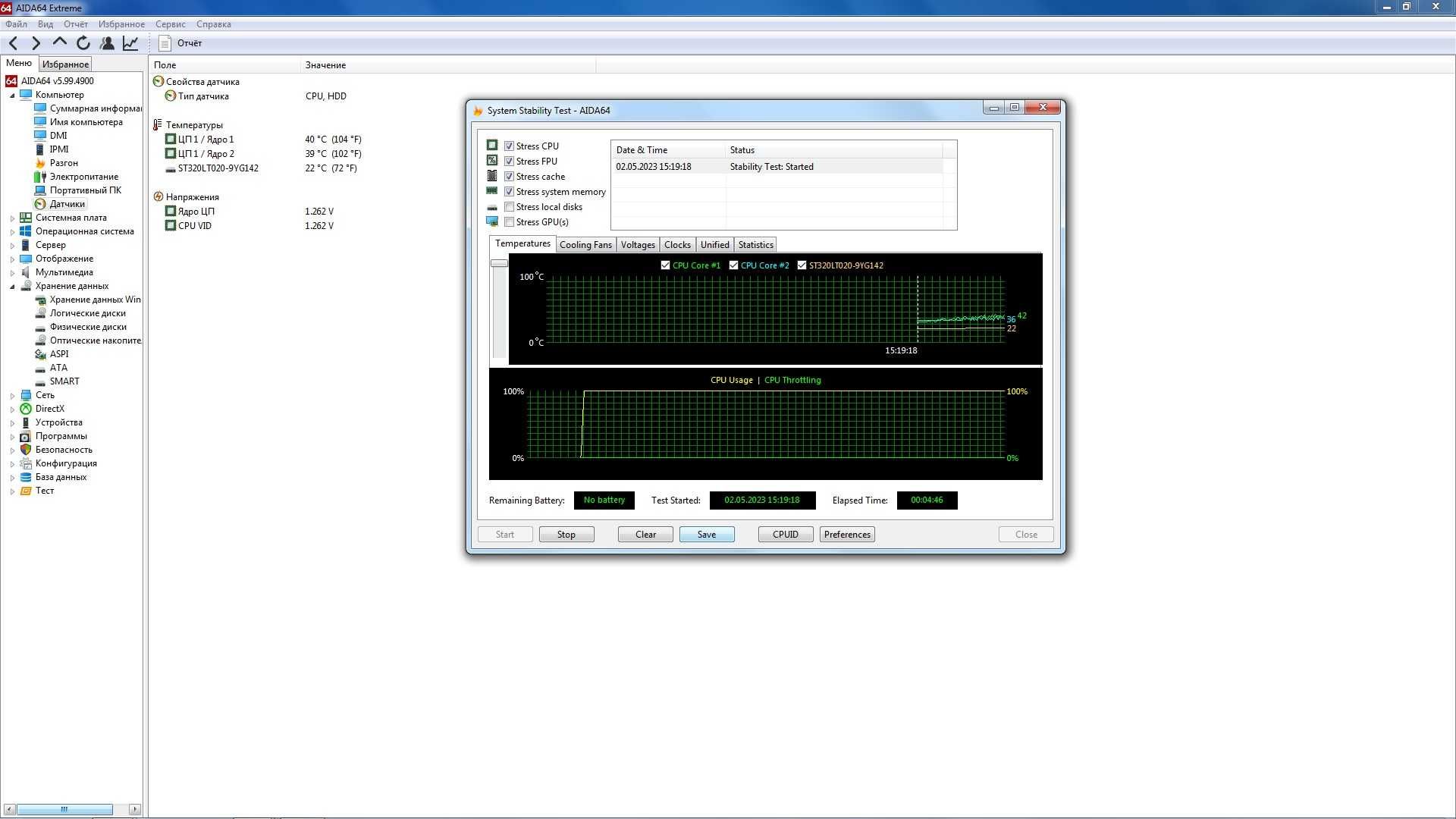
Task: Click the Stress CPU chip icon
Action: click(492, 145)
